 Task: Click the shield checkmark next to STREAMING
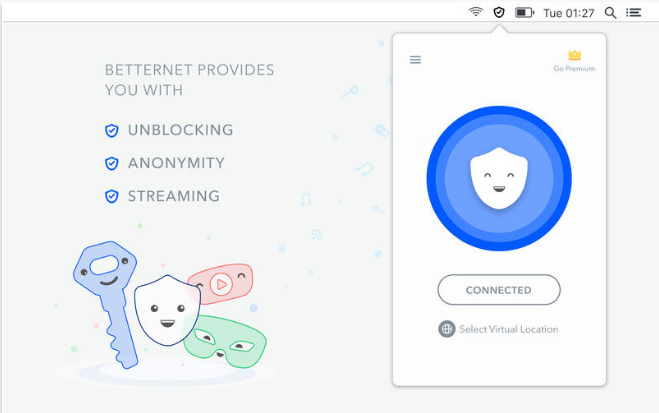point(111,196)
